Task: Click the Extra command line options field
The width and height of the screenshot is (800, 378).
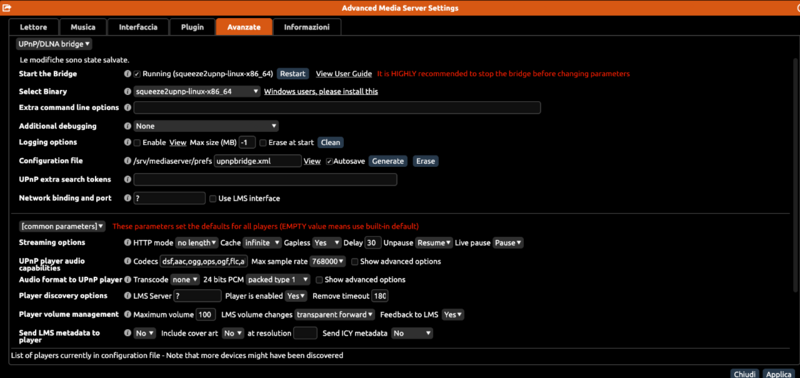Action: coord(337,108)
